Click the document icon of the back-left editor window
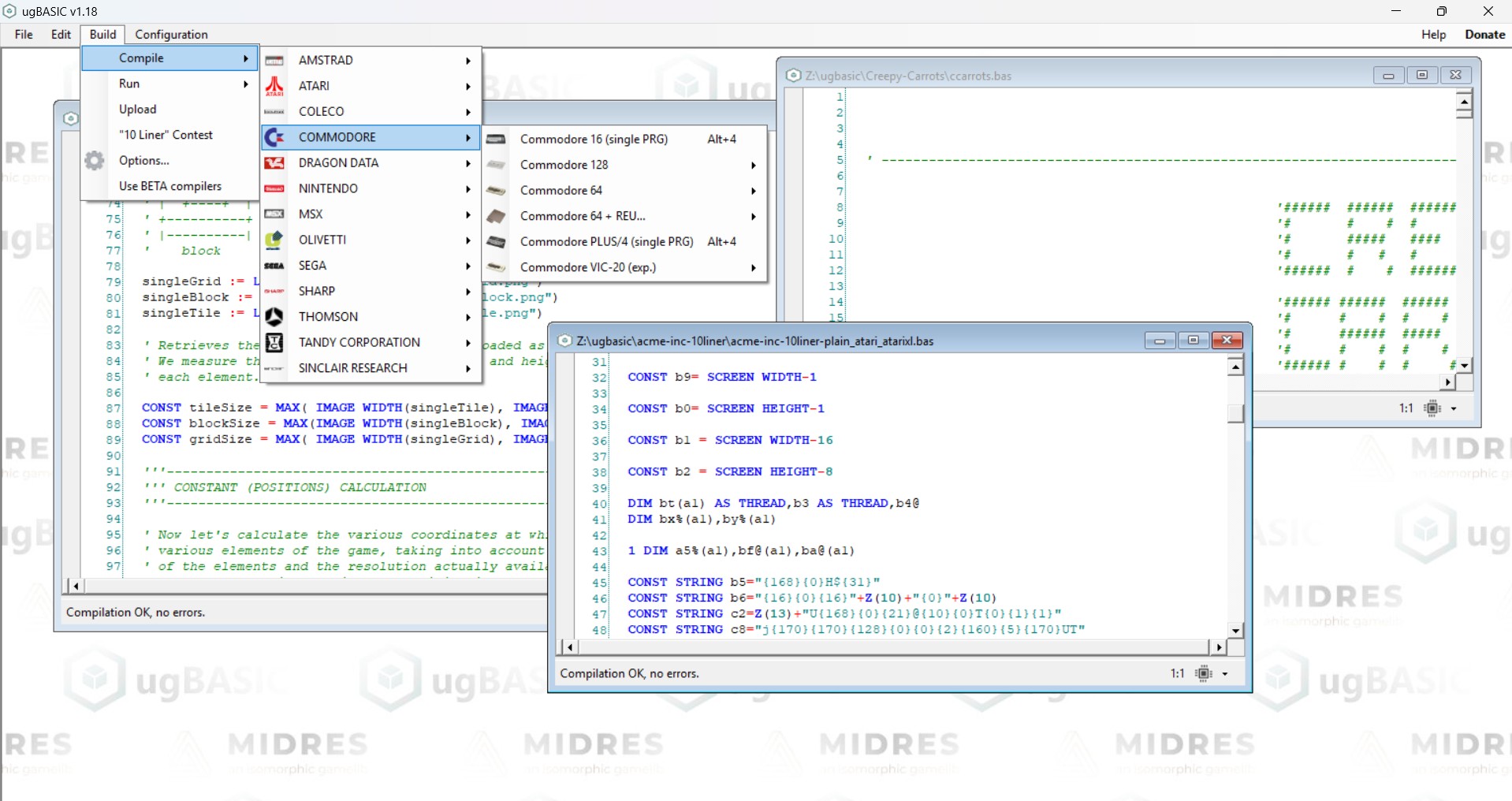Screen dimensions: 1512x801 (71, 118)
